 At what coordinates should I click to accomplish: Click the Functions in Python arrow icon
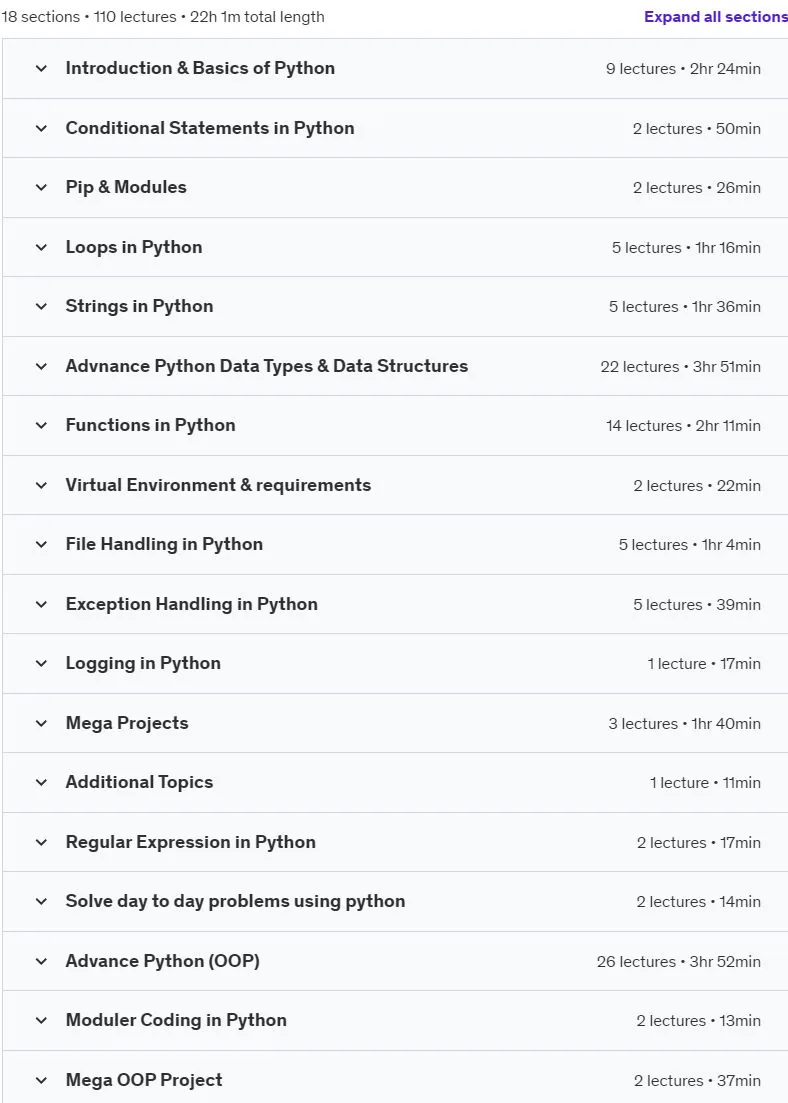42,426
